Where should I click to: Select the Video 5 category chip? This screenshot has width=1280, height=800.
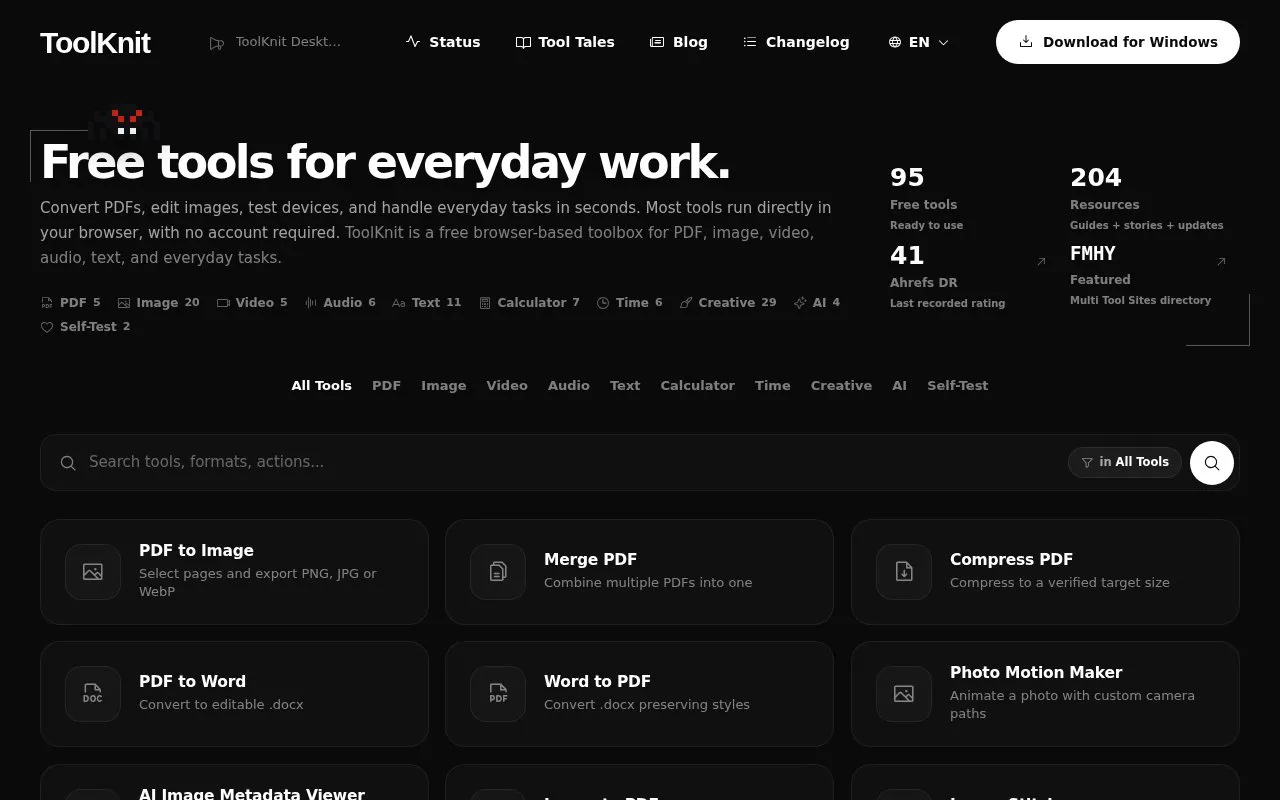click(x=252, y=302)
